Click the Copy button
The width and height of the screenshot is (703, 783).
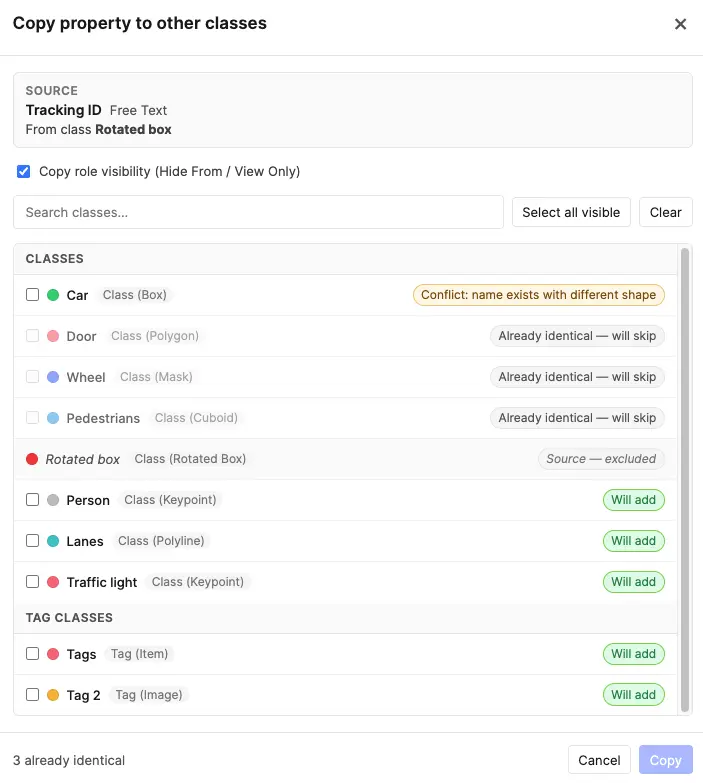tap(666, 760)
